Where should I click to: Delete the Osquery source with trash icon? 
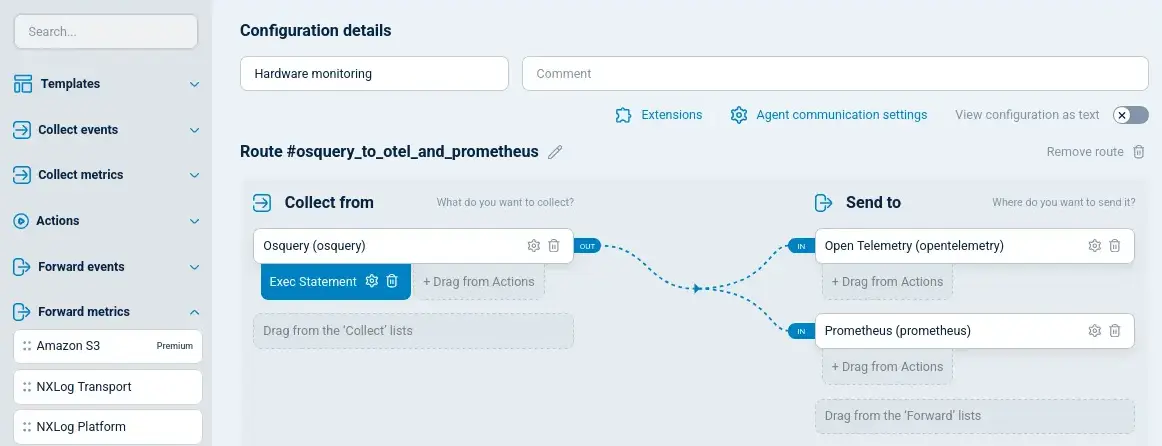(x=554, y=246)
